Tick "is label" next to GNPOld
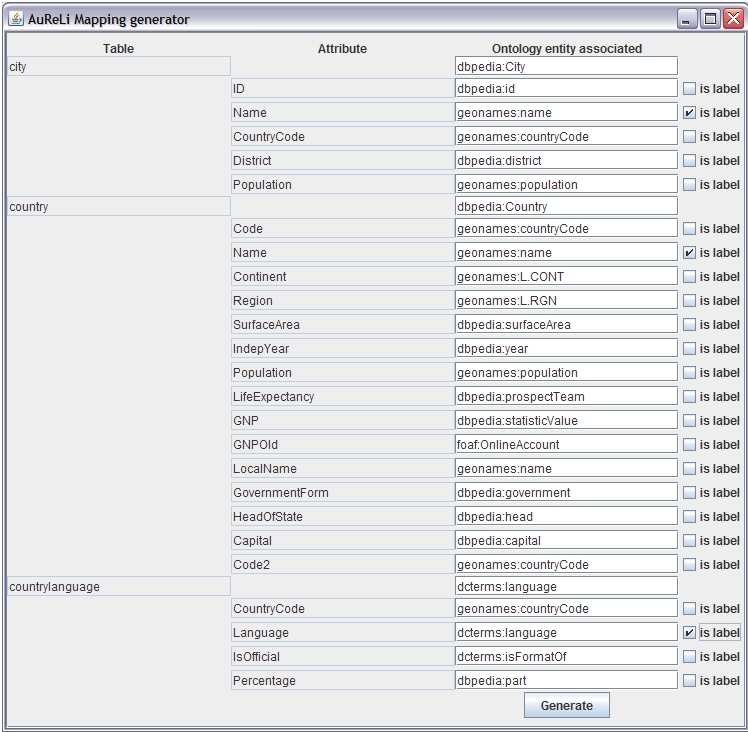The height and width of the screenshot is (732, 748). click(689, 445)
